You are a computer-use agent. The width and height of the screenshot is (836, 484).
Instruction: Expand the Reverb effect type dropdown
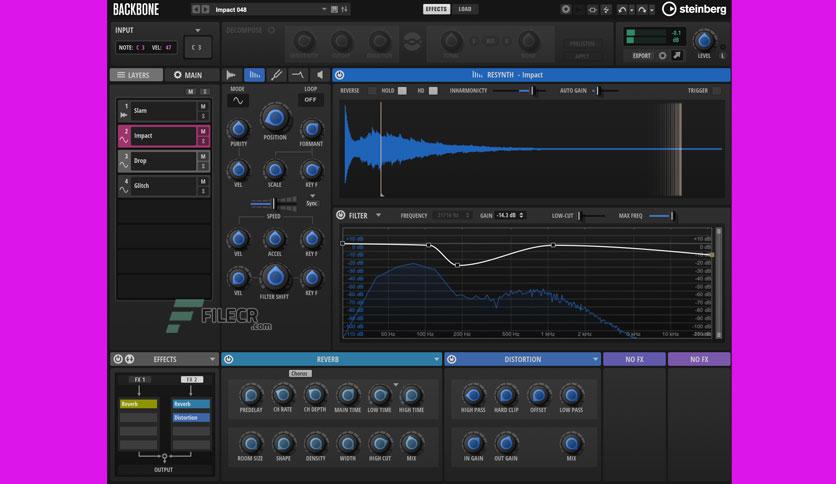pos(437,359)
